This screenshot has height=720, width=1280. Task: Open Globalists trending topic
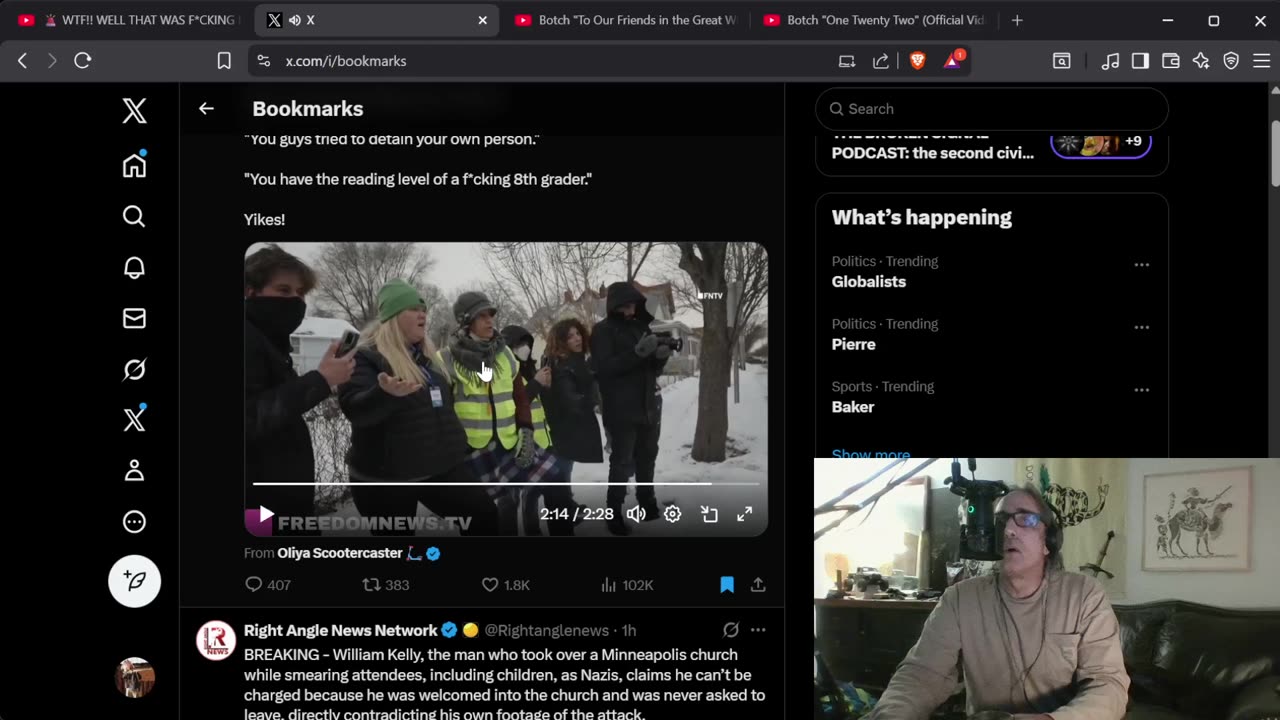pos(869,282)
